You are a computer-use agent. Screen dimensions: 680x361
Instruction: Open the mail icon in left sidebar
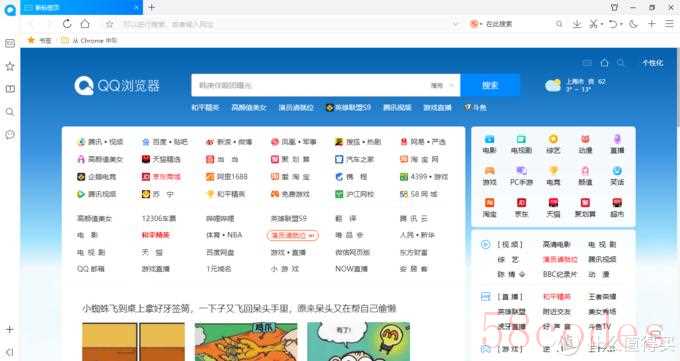(x=10, y=43)
